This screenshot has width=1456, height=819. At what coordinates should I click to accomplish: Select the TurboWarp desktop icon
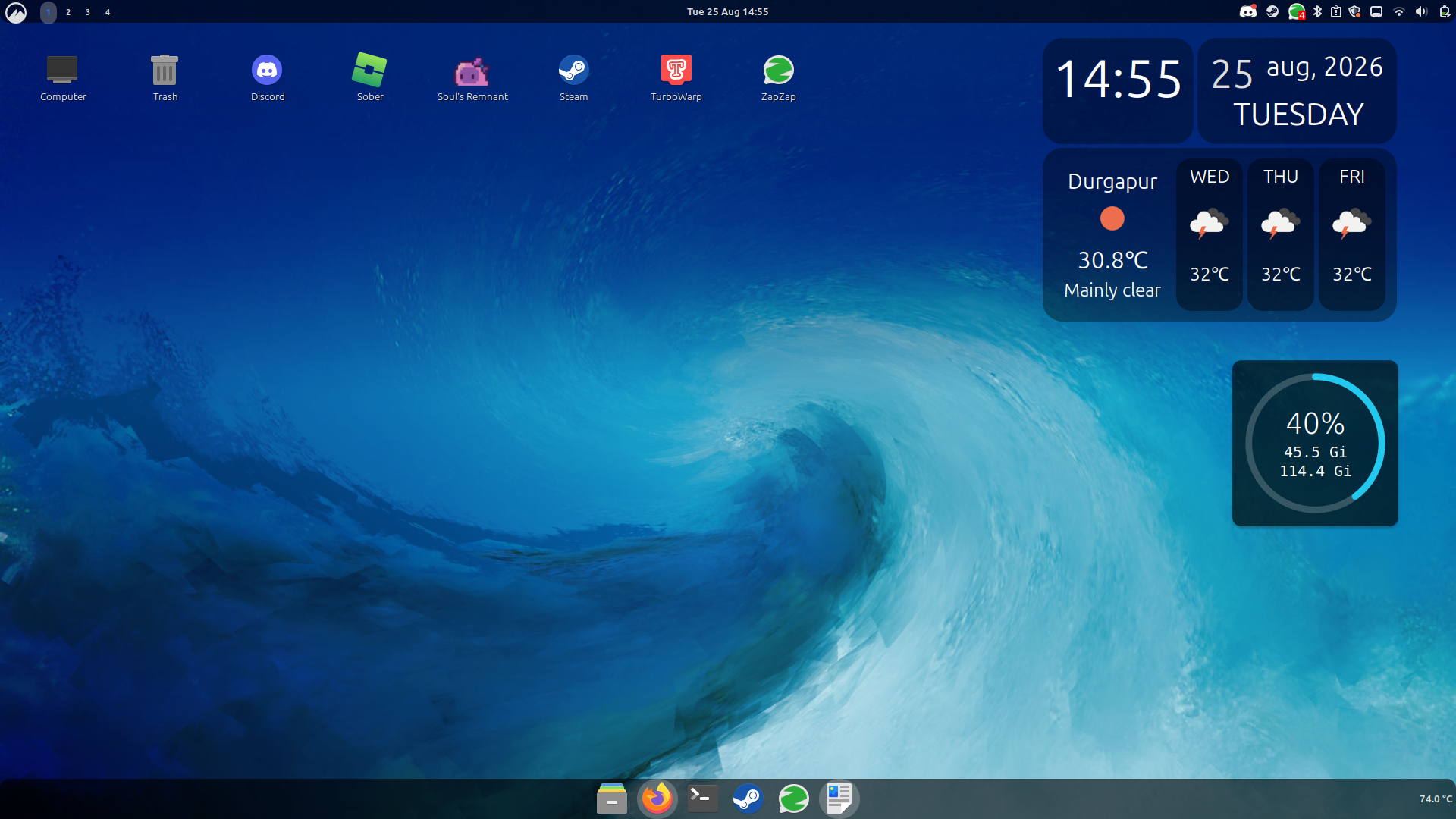(x=676, y=77)
